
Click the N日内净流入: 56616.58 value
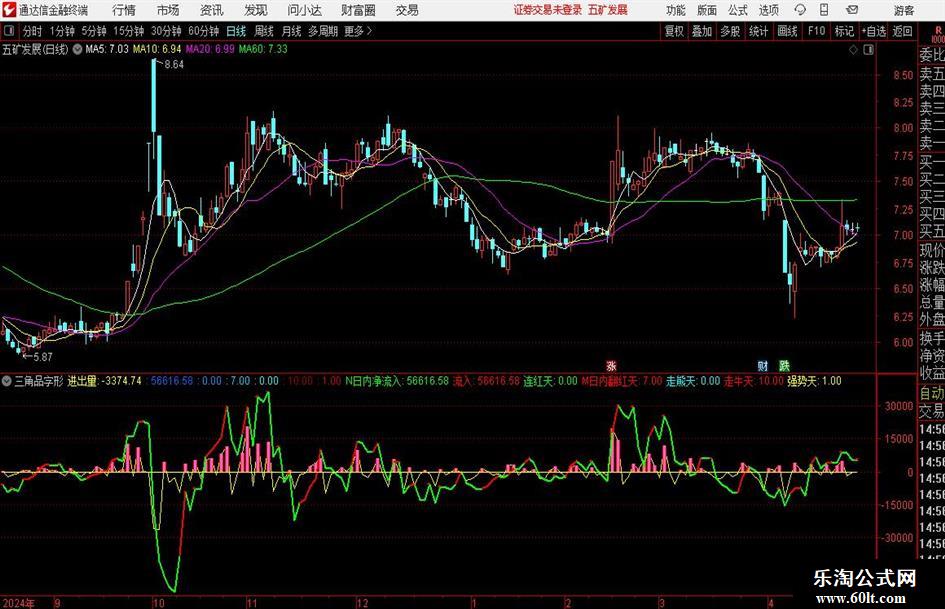[397, 381]
